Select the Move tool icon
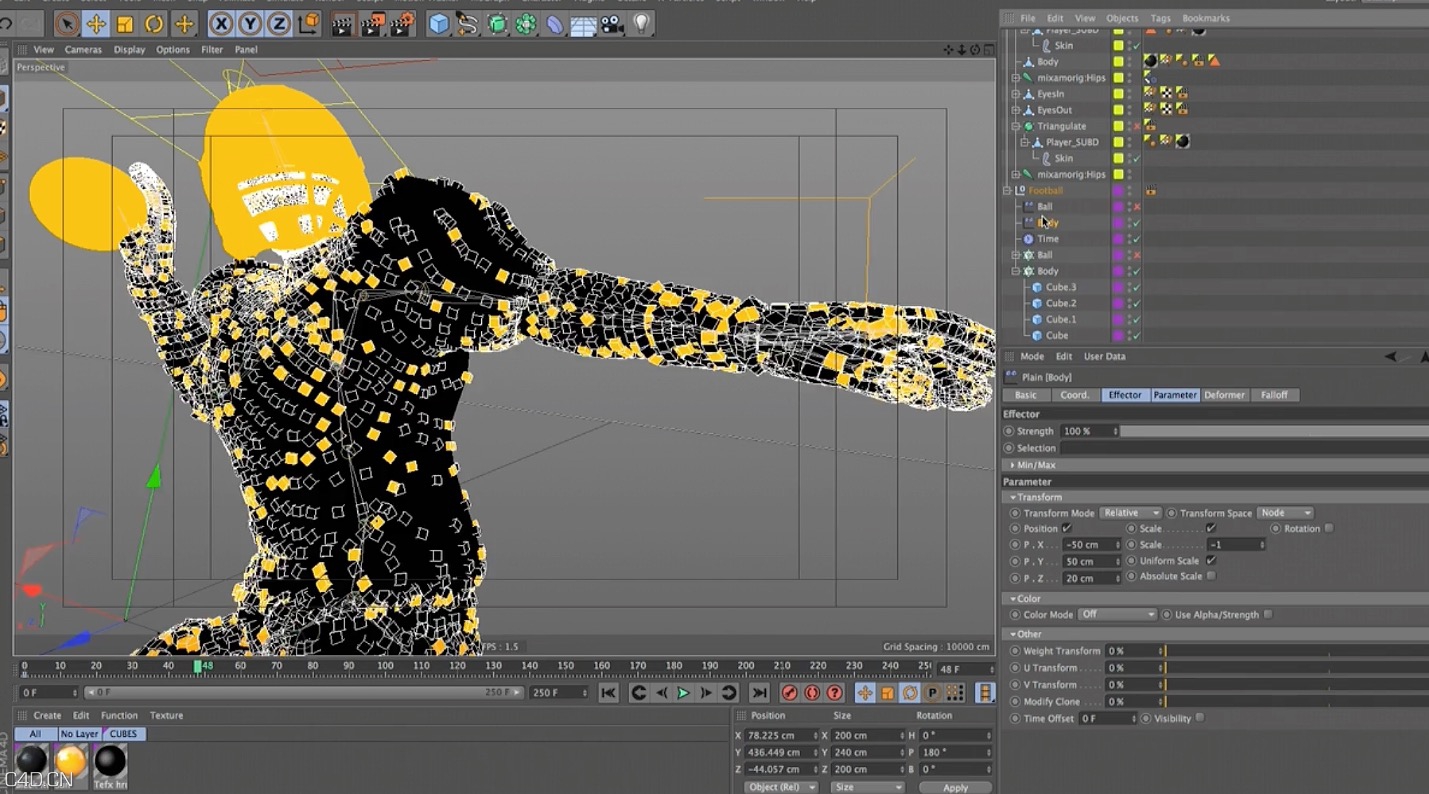This screenshot has width=1429, height=794. (x=93, y=24)
